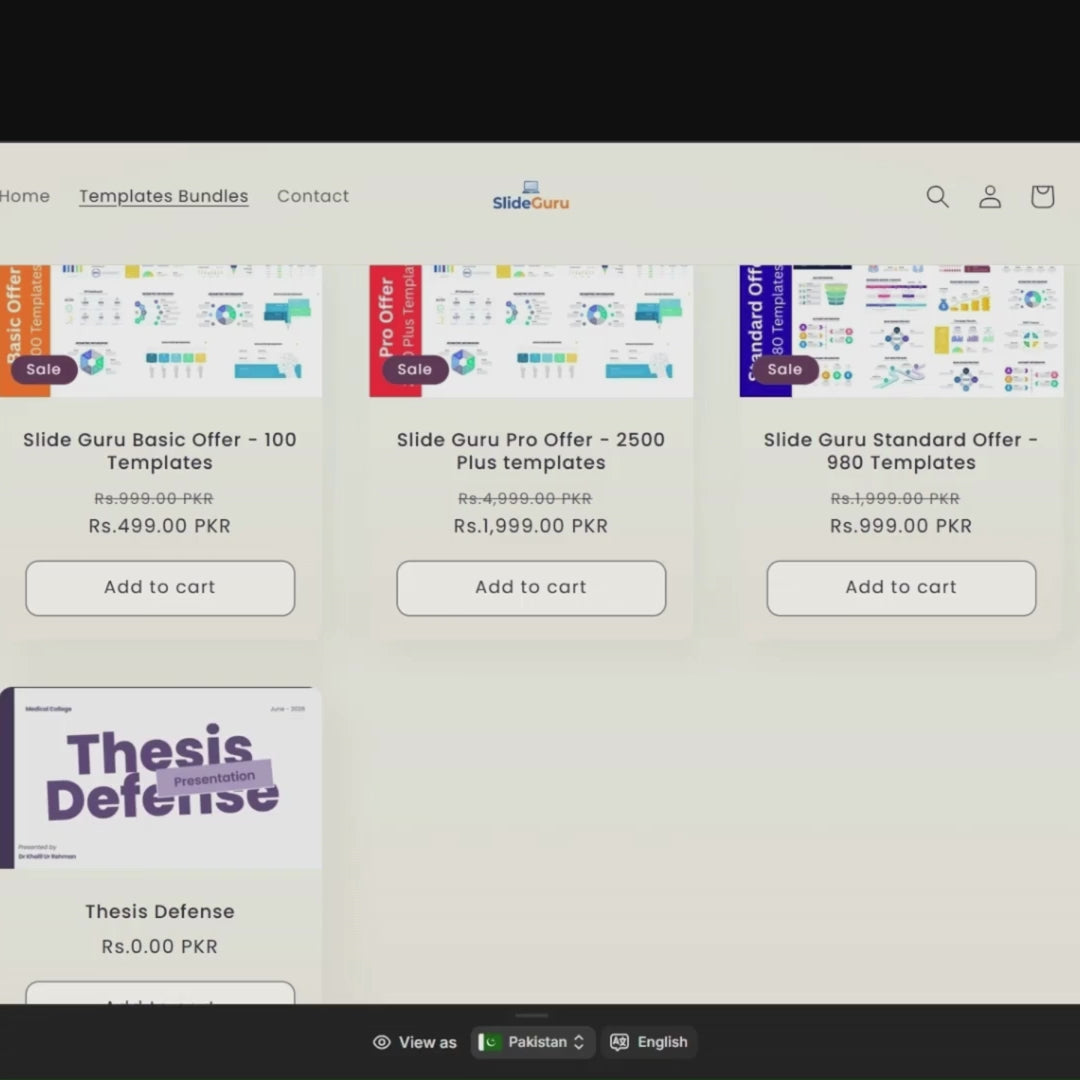Open the Templates Bundles menu link
Viewport: 1080px width, 1080px height.
(x=163, y=196)
